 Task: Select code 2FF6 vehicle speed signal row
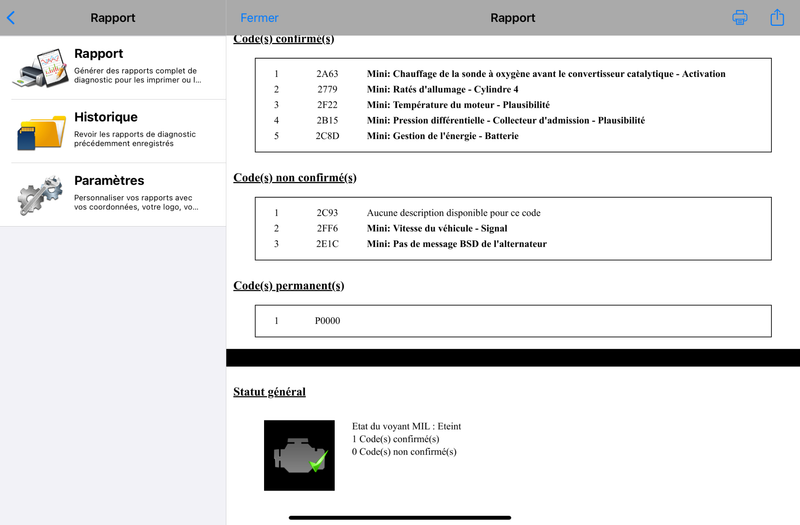click(x=513, y=228)
